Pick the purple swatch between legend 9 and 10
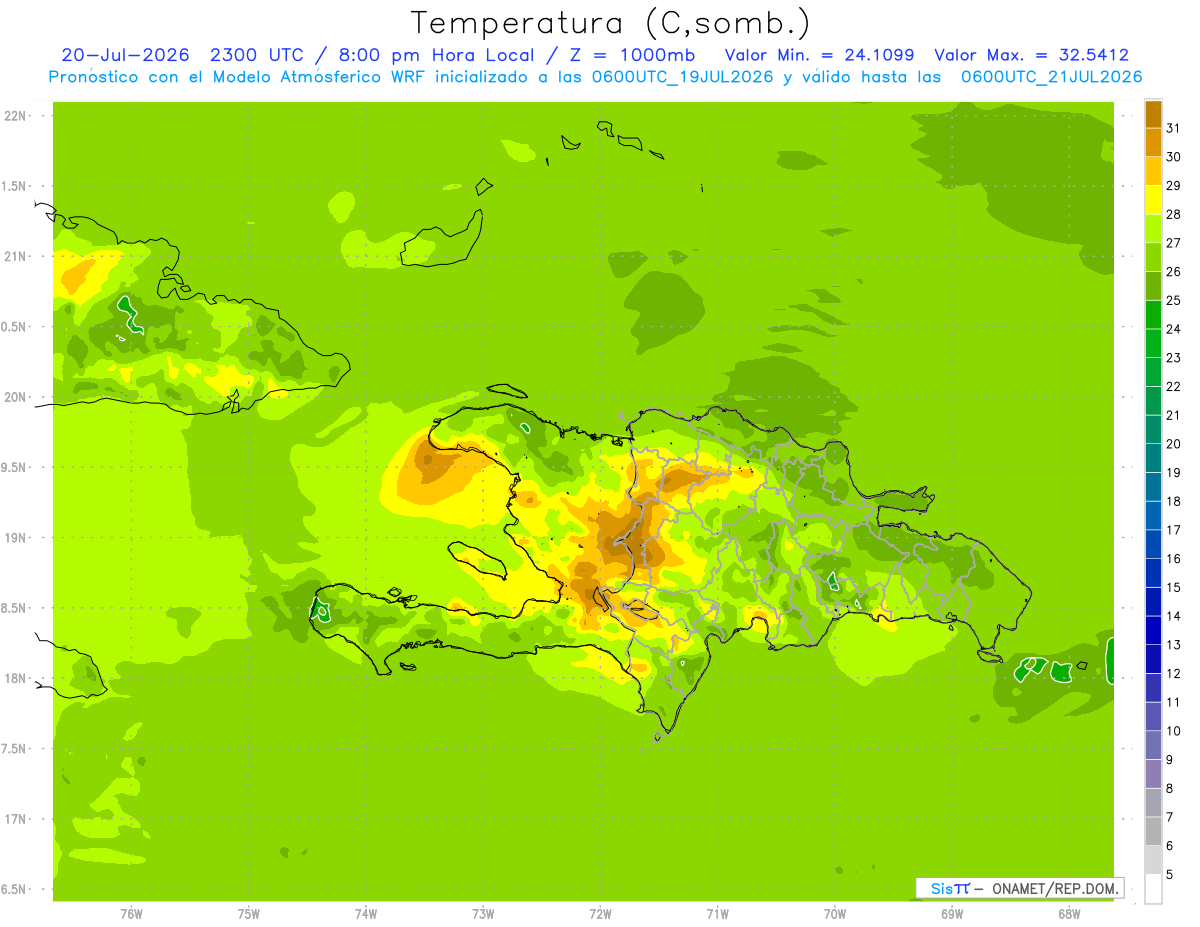The height and width of the screenshot is (927, 1200). 1153,745
